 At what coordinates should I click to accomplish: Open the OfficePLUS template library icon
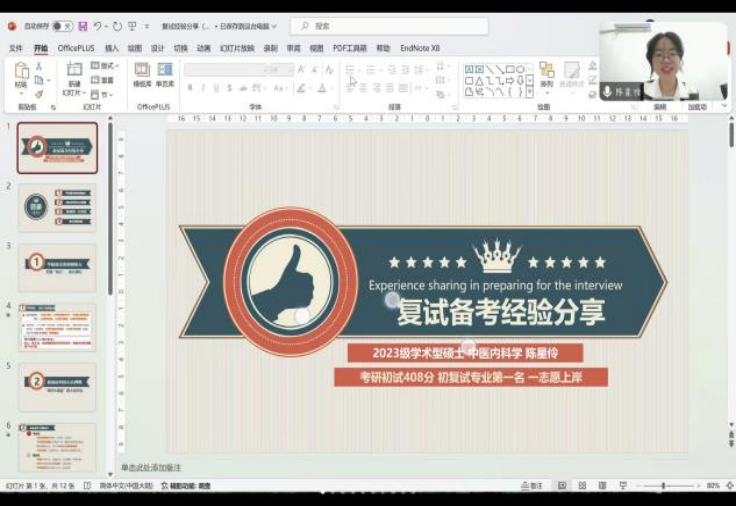coord(142,75)
